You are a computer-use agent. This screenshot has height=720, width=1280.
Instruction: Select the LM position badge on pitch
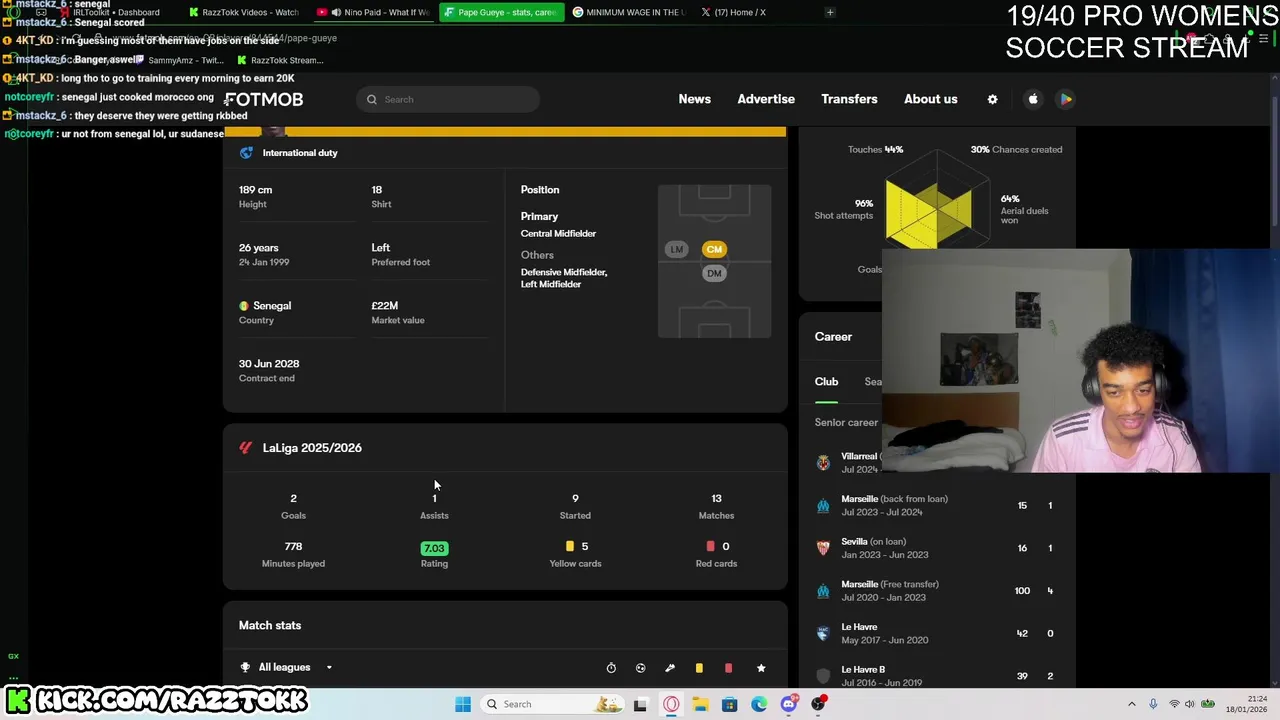pos(677,249)
